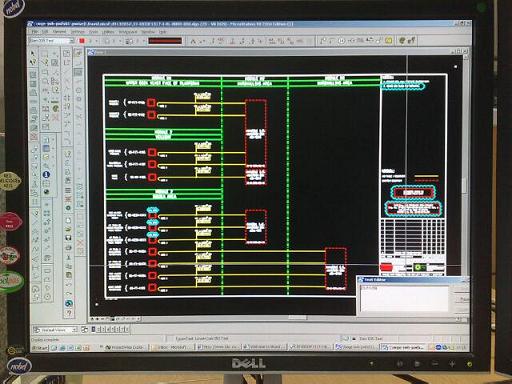Click the circled info icon in top toolbar
The height and width of the screenshot is (384, 512).
(x=341, y=41)
